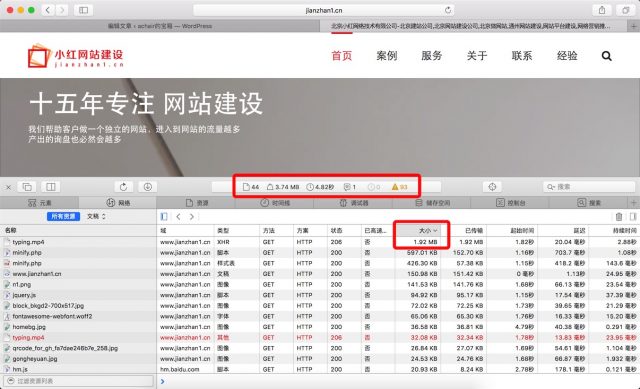Open the 元素 inspector tab

point(40,203)
